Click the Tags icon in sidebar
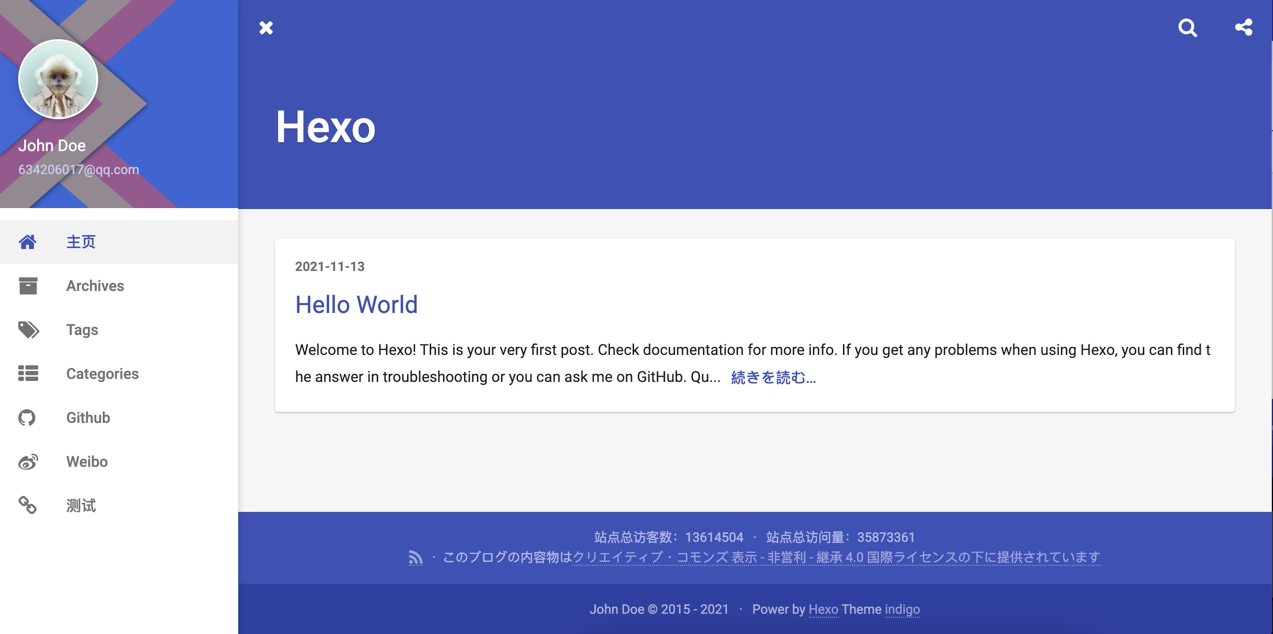The width and height of the screenshot is (1273, 634). pos(28,330)
